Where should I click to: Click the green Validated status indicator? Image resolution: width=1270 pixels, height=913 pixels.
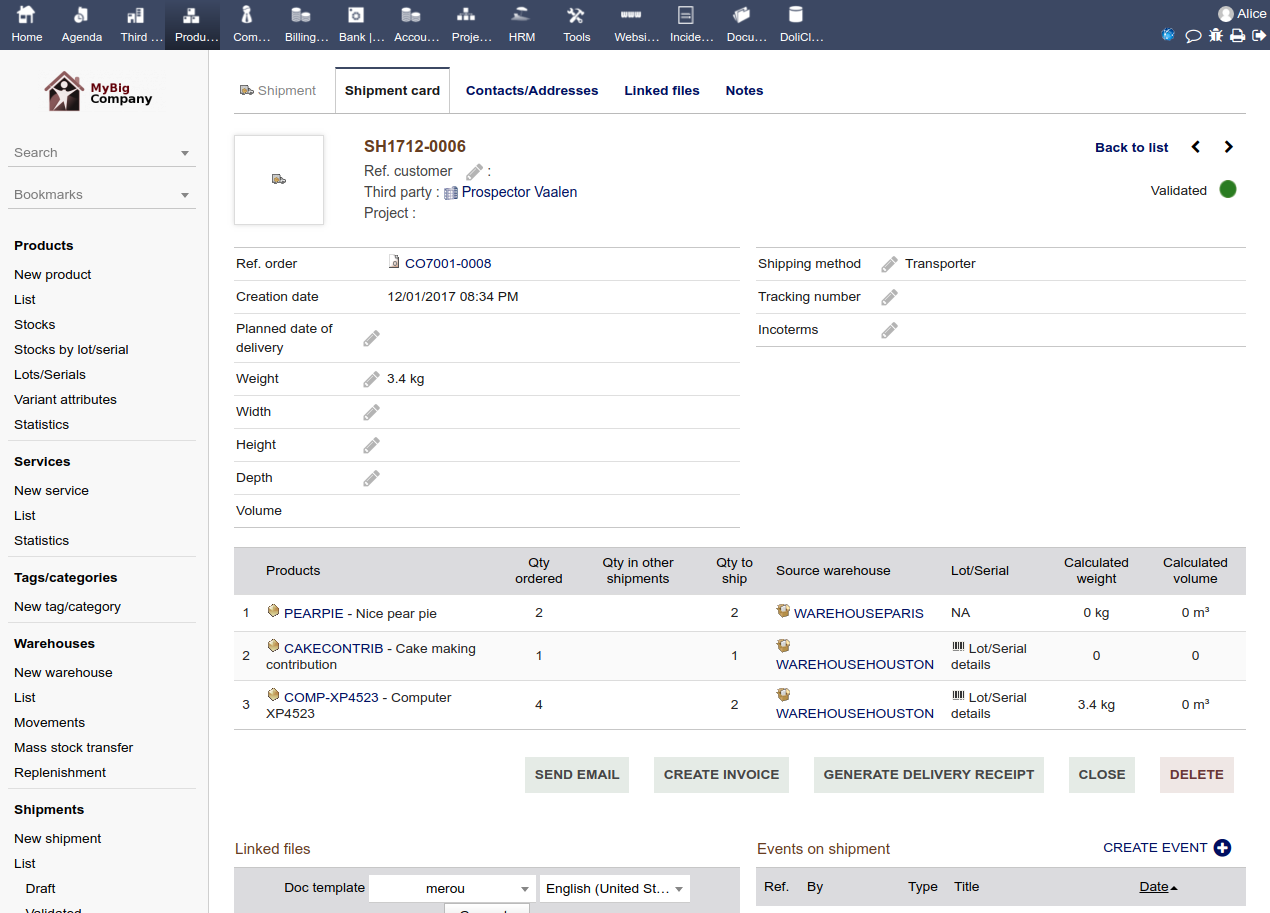point(1228,190)
